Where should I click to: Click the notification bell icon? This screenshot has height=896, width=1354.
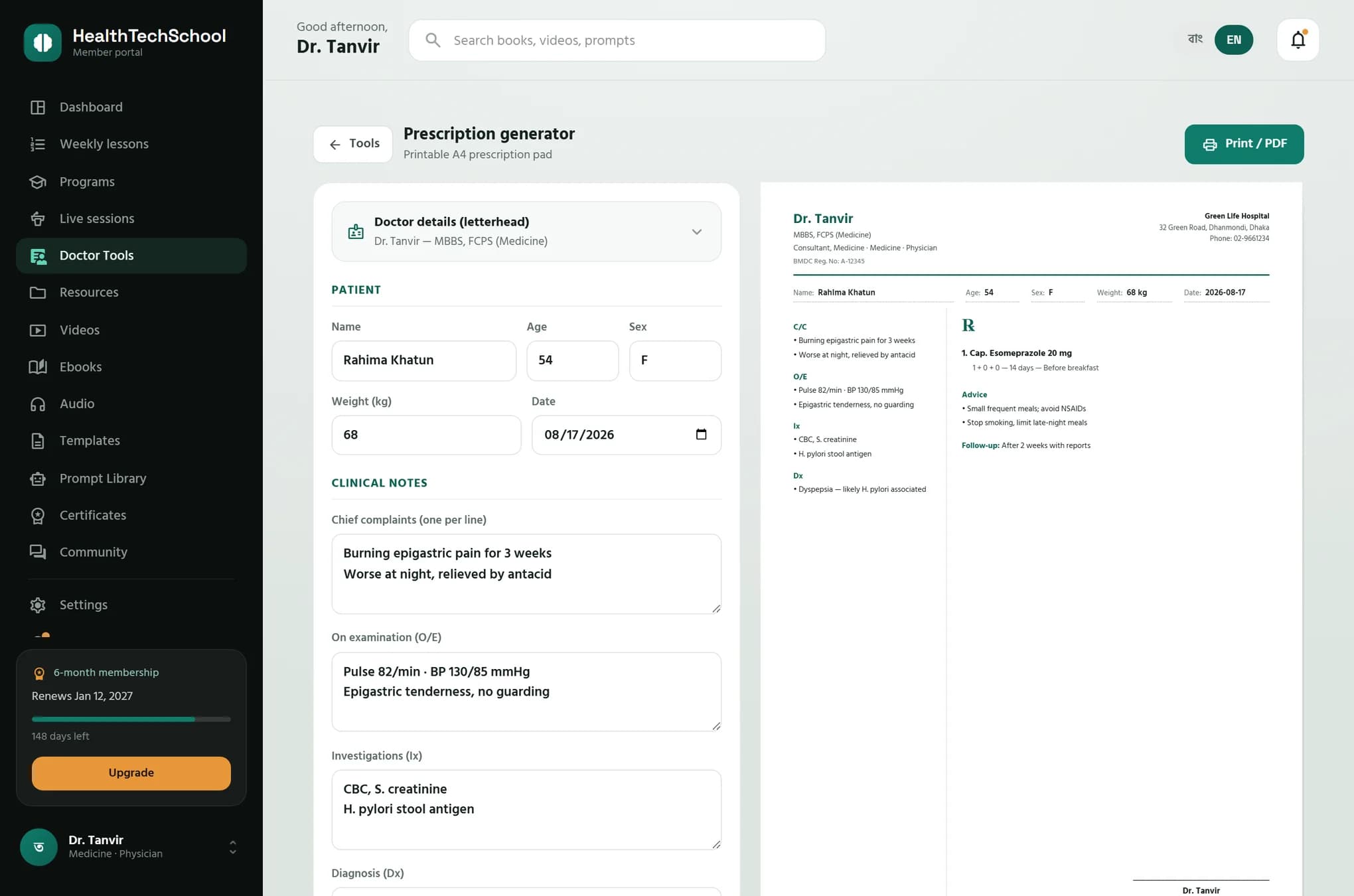(x=1298, y=40)
